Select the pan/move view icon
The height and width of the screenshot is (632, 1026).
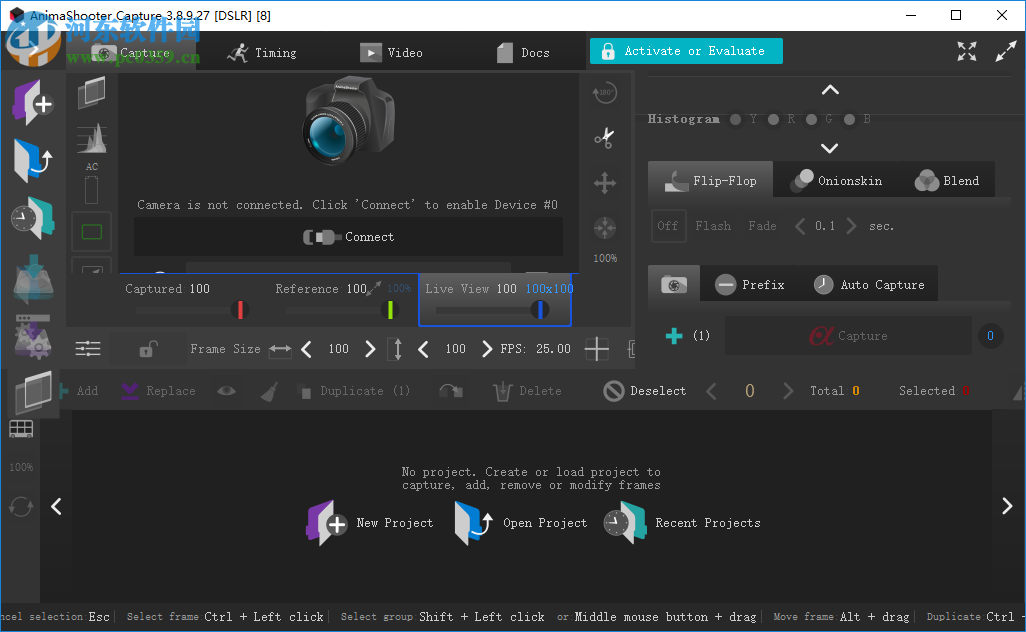click(604, 183)
